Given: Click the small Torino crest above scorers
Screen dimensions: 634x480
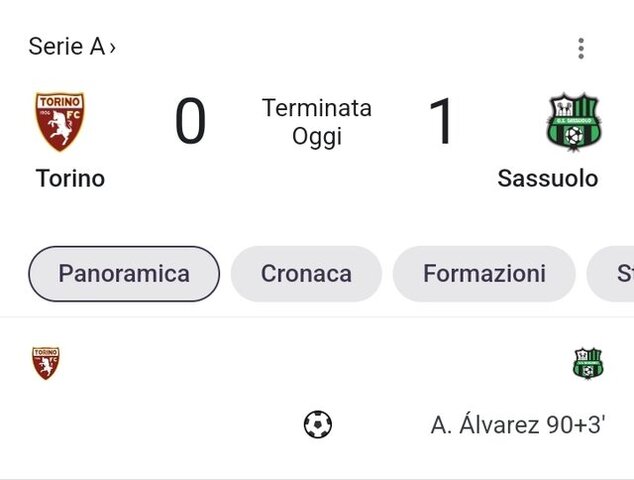Looking at the screenshot, I should pos(46,363).
